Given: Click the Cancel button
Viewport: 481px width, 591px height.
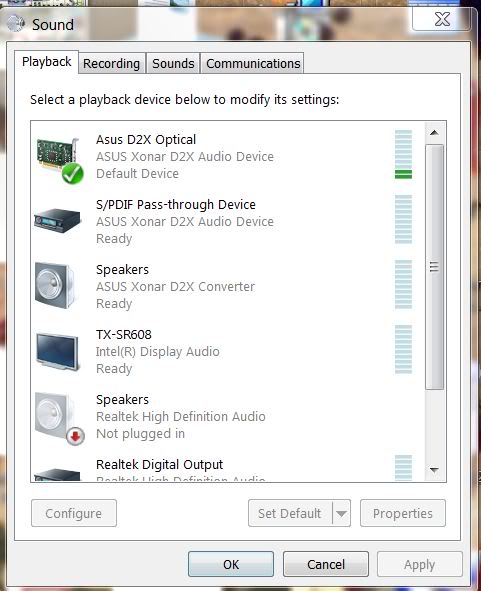Looking at the screenshot, I should click(x=326, y=564).
